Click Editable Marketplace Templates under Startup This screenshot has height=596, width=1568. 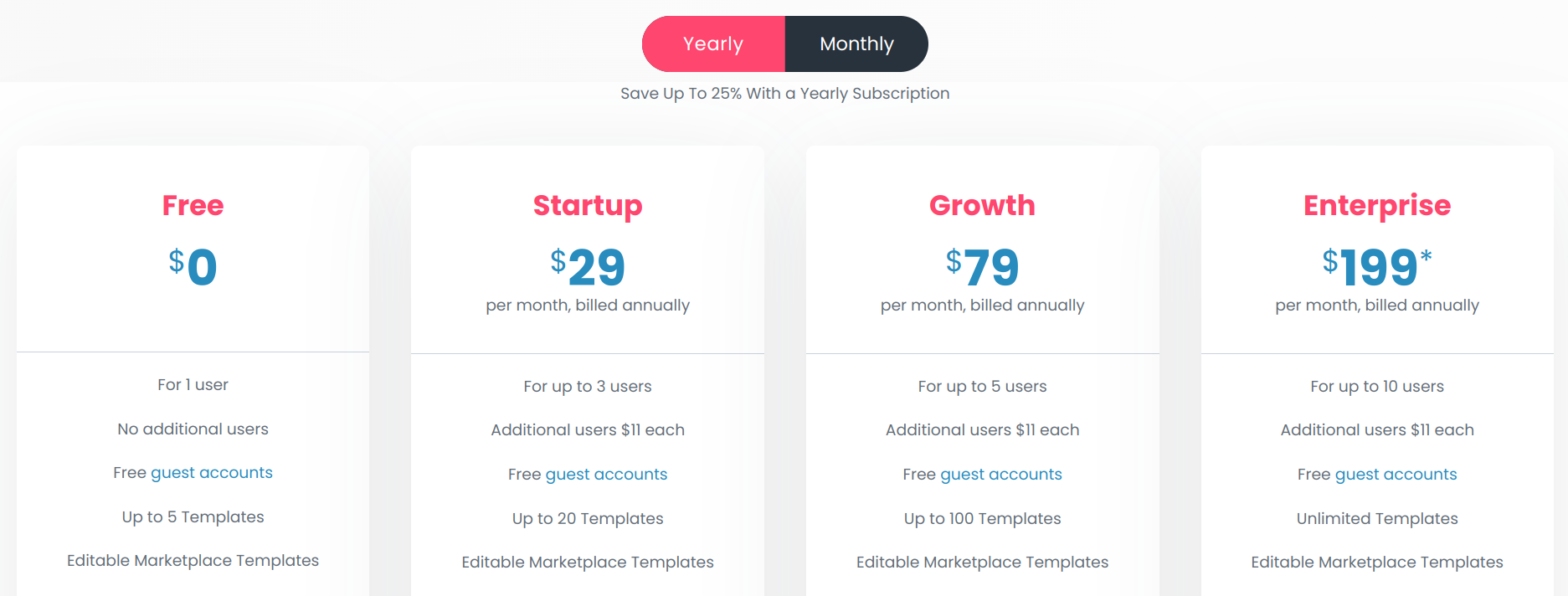coord(587,562)
